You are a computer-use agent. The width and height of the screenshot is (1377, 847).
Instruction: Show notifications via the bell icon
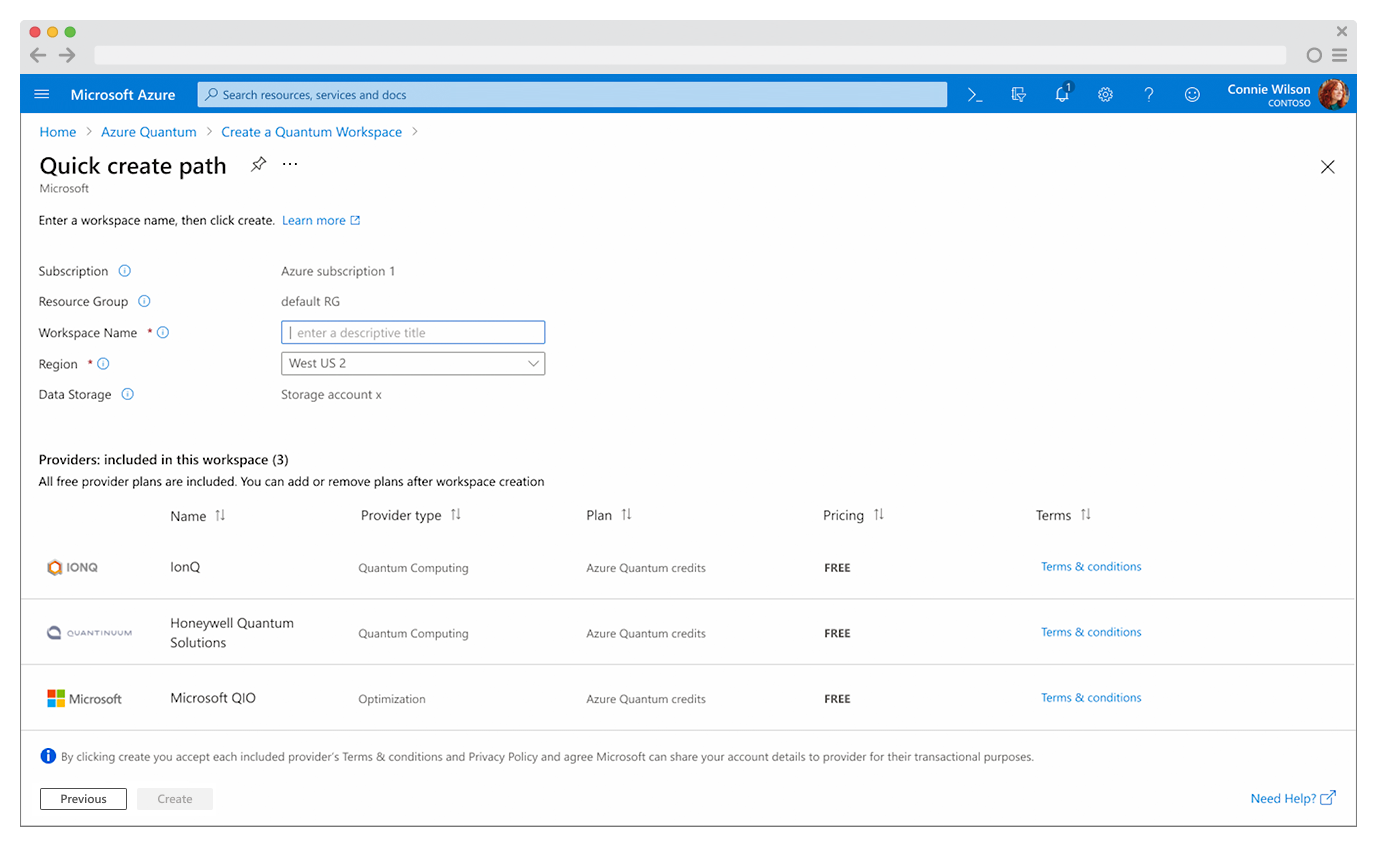pyautogui.click(x=1063, y=93)
